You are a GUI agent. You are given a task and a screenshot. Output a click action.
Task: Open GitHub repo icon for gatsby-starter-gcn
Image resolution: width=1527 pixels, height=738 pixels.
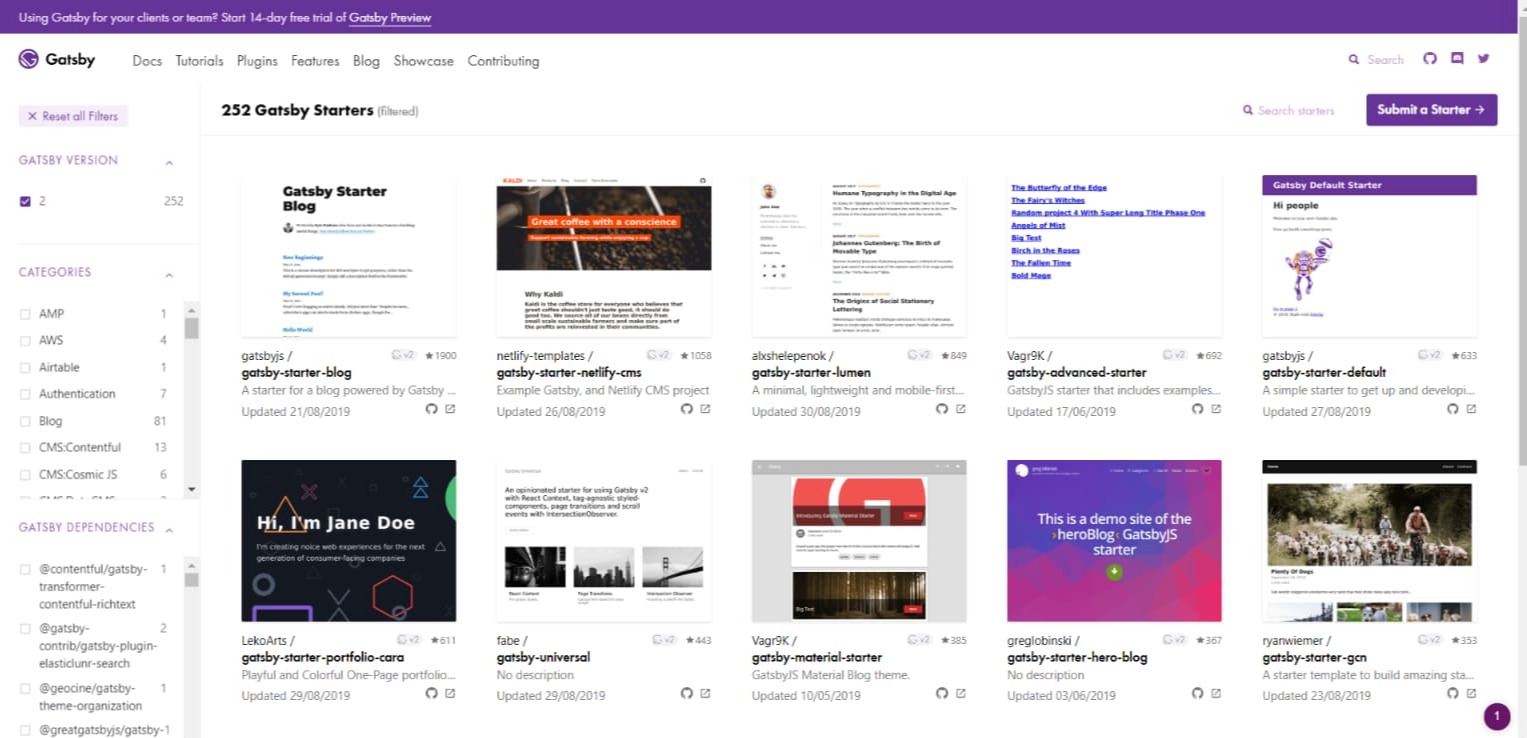point(1453,693)
